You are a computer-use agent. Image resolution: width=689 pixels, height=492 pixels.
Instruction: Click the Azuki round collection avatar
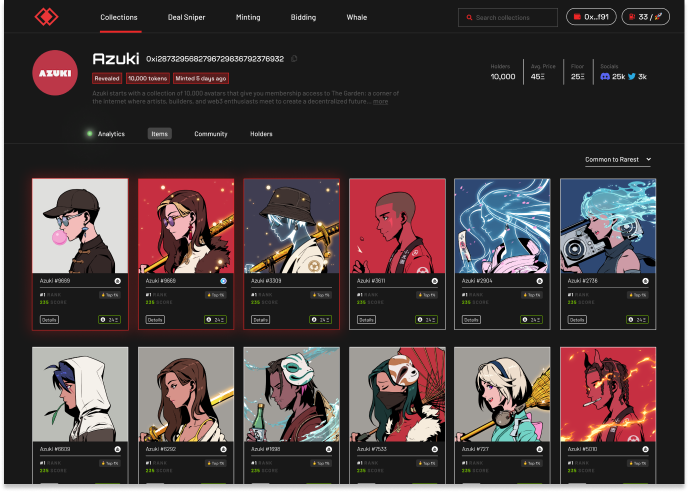click(56, 75)
